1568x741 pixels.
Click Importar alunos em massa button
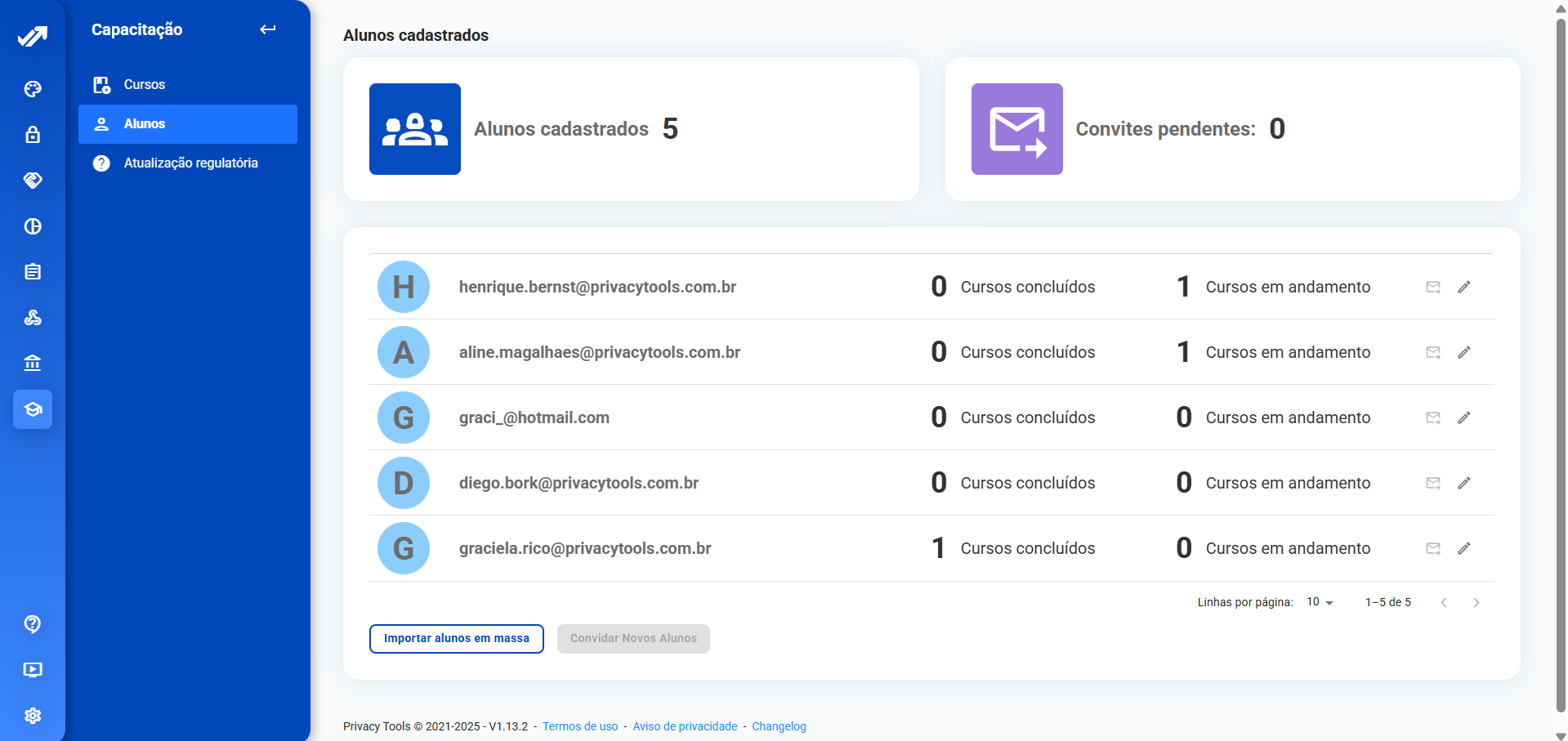click(457, 639)
